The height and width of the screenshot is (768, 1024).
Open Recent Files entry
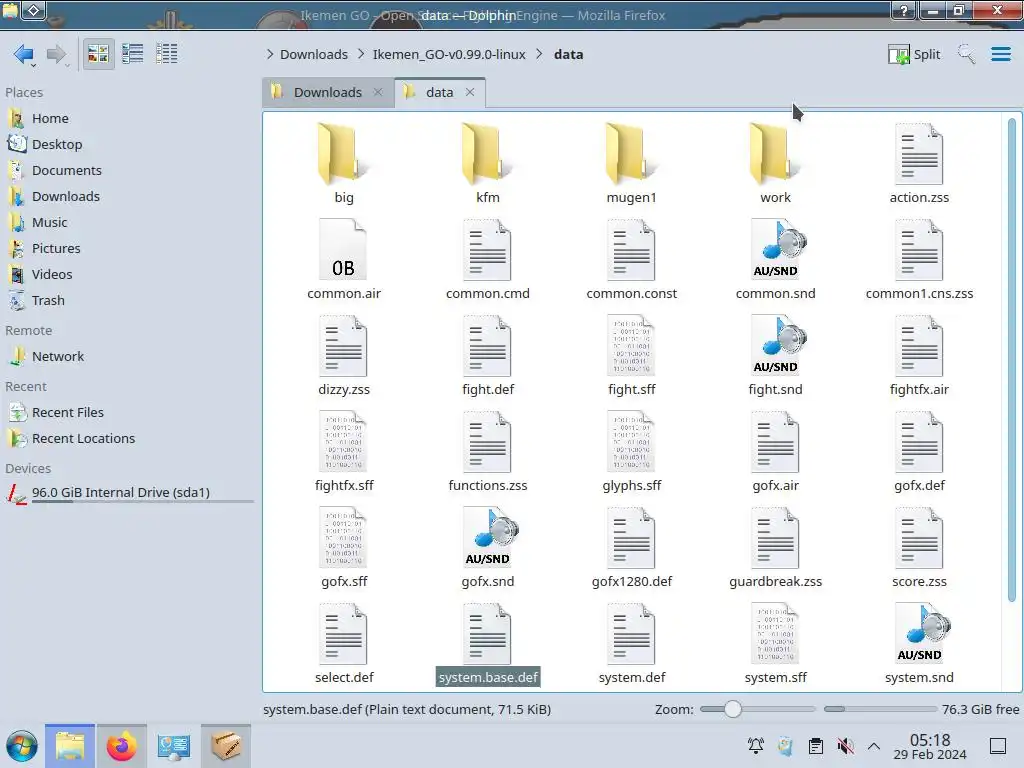67,413
